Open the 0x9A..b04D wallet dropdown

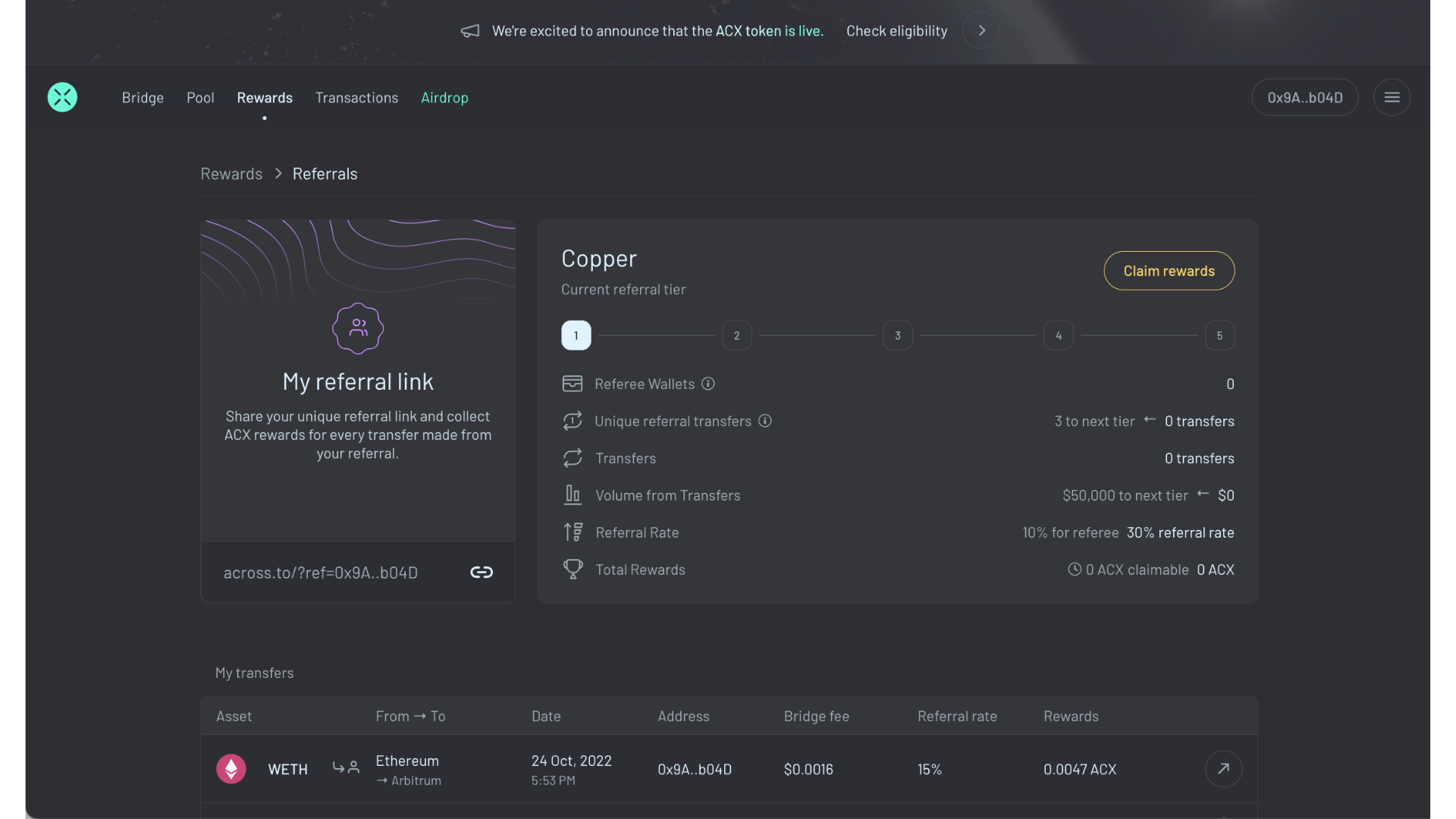point(1304,97)
